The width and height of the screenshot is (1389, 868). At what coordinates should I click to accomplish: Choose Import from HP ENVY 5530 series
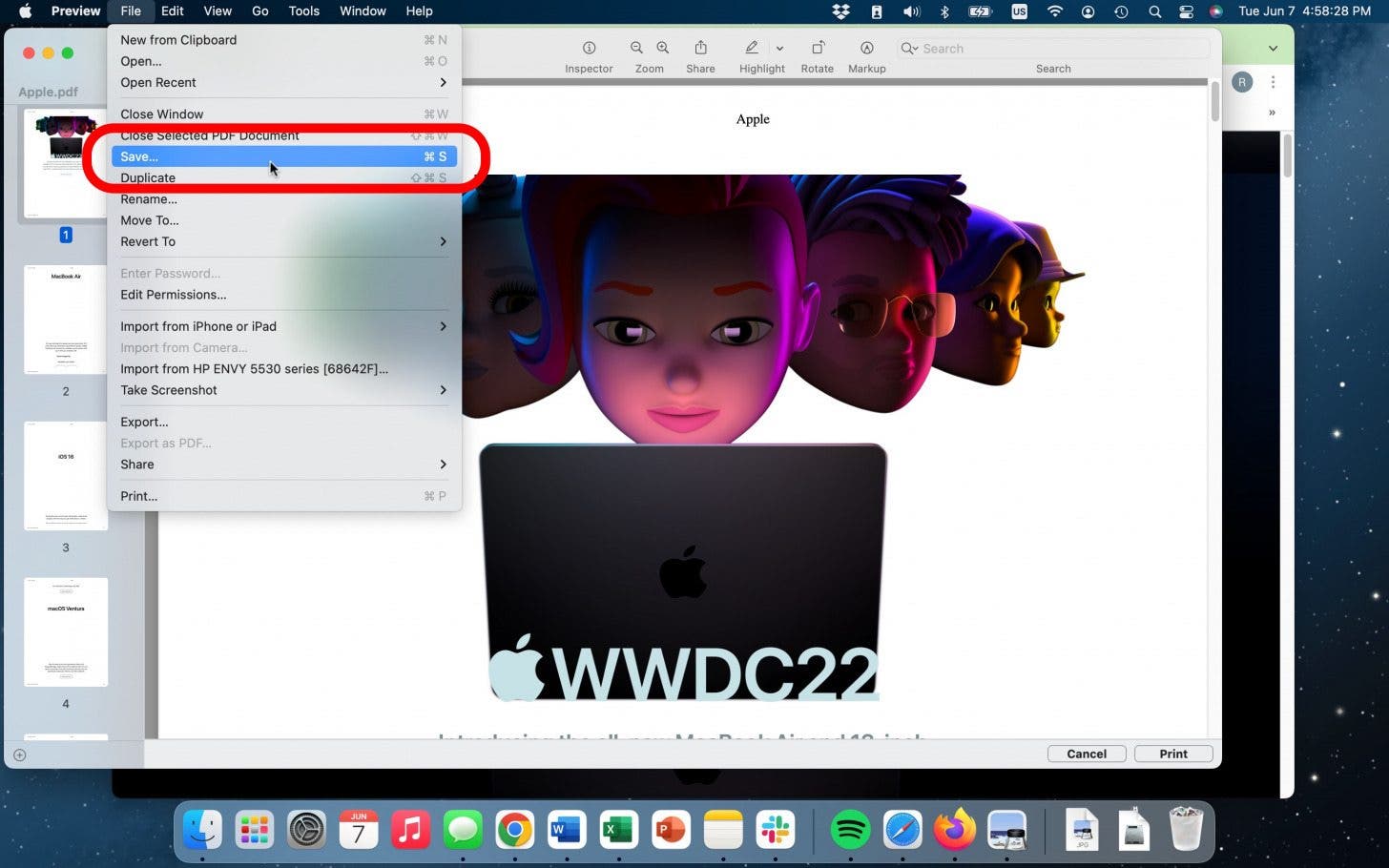tap(283, 369)
